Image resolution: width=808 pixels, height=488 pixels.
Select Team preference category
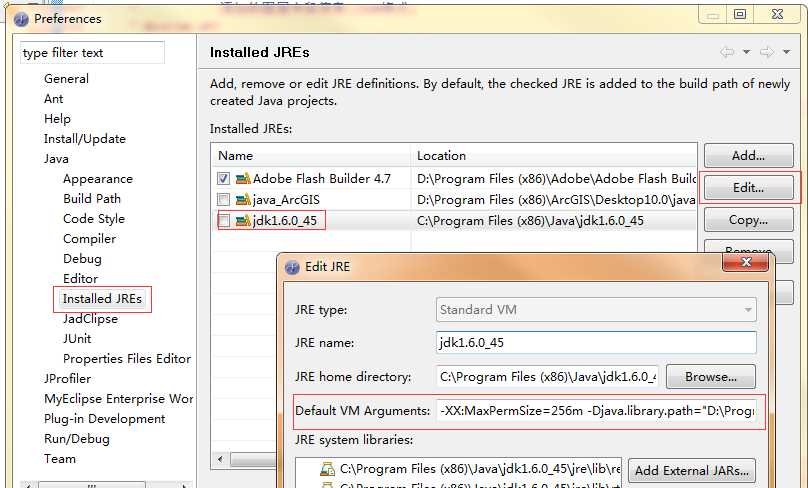click(60, 459)
